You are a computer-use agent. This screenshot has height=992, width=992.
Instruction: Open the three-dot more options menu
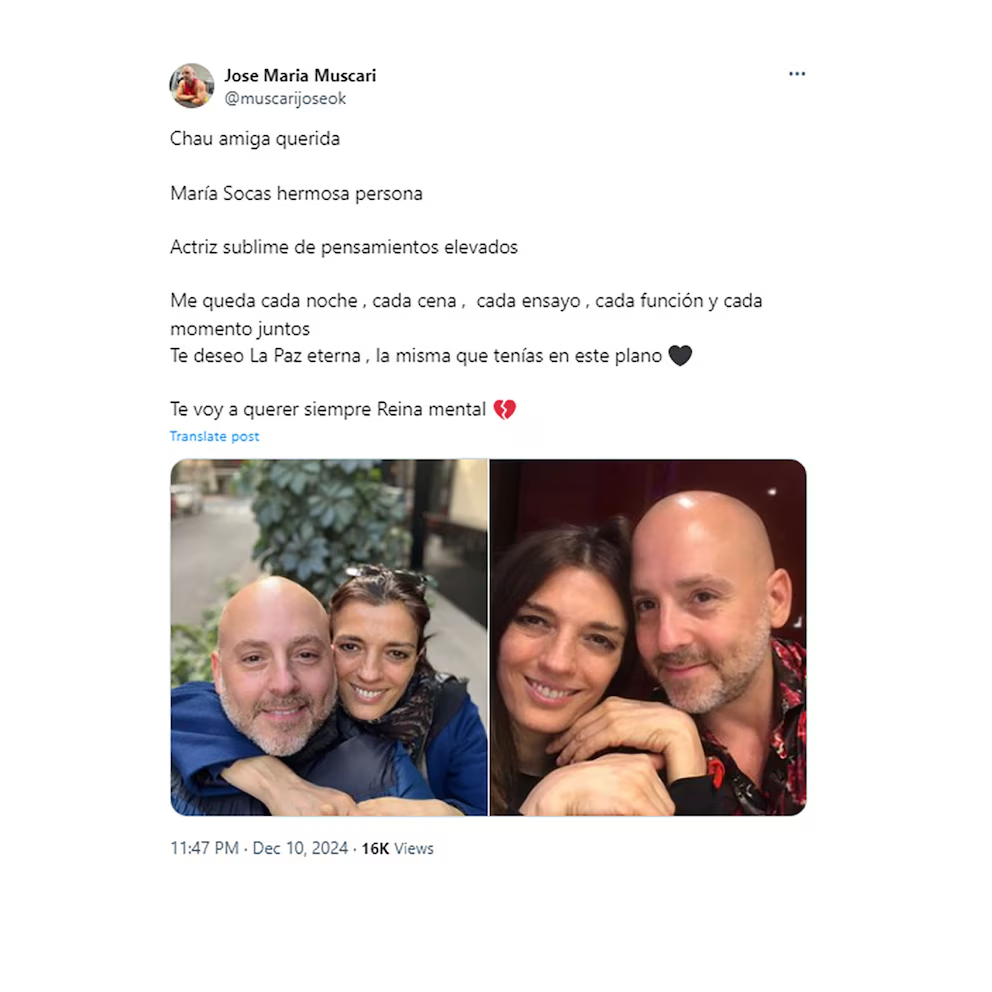pos(797,74)
